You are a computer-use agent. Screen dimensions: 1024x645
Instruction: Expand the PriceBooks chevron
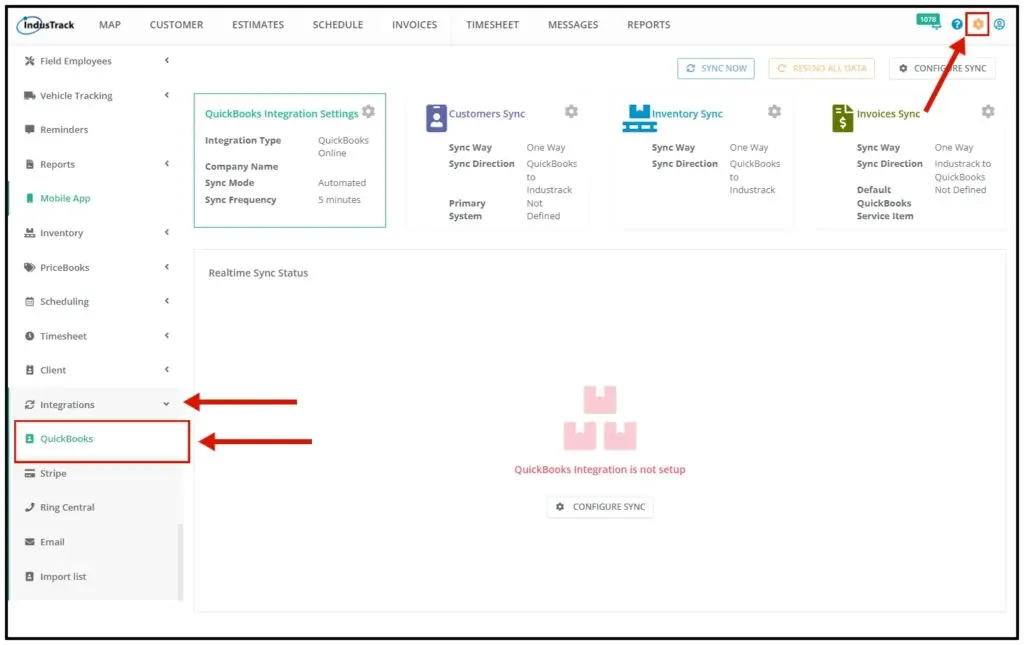(x=167, y=266)
